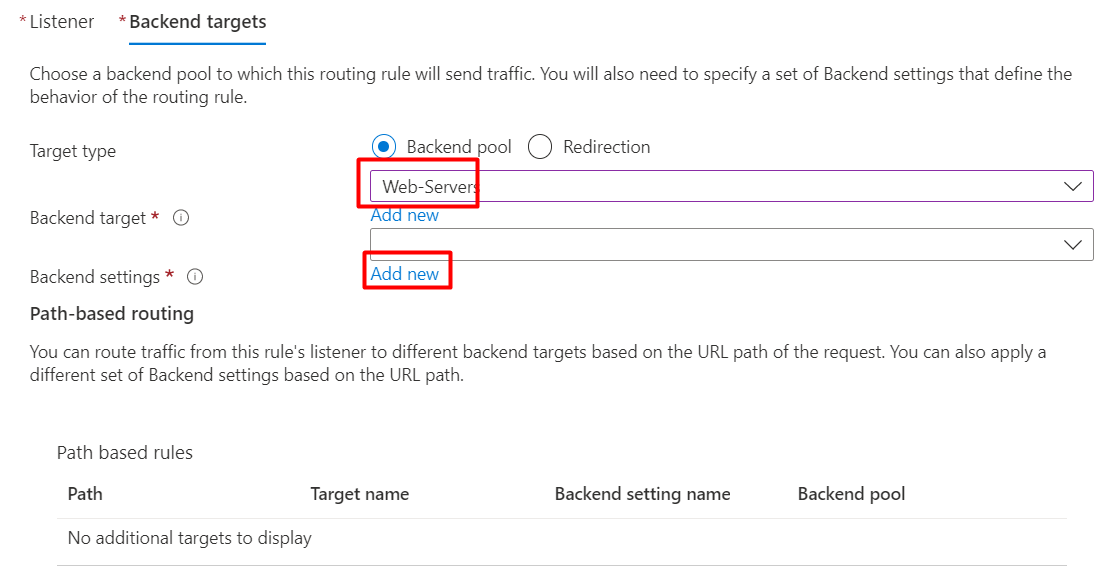
Task: Click the Path column header
Action: click(x=85, y=494)
